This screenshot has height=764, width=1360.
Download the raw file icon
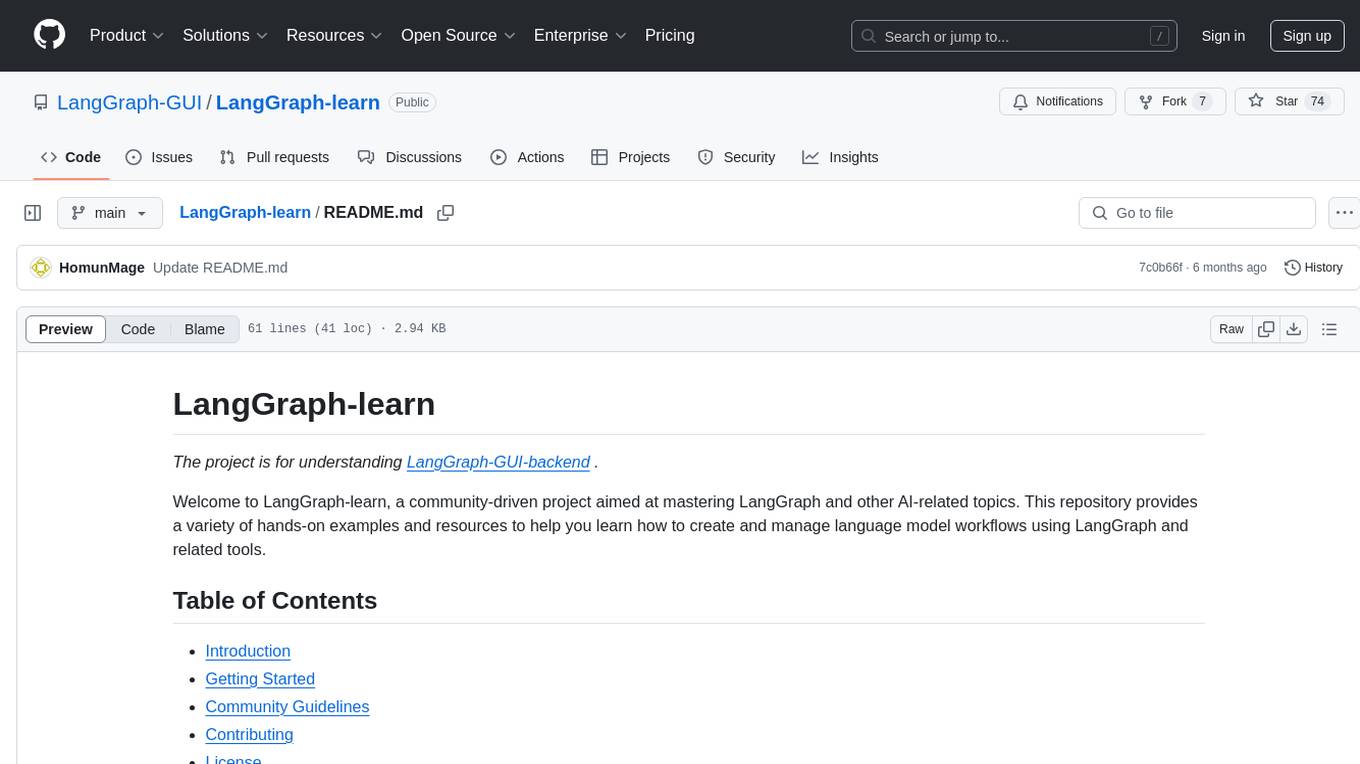[1294, 329]
